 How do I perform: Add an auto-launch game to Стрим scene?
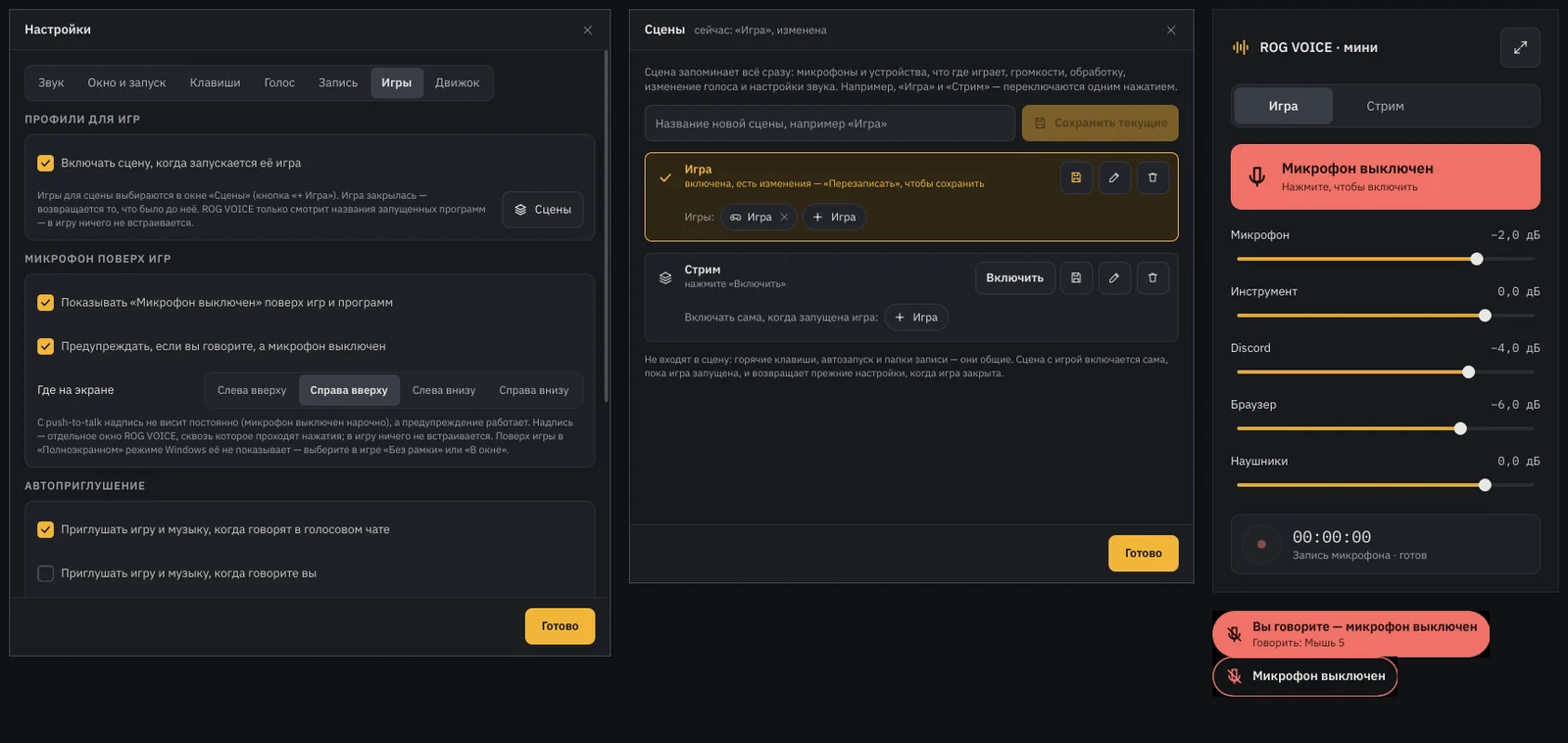tap(916, 318)
